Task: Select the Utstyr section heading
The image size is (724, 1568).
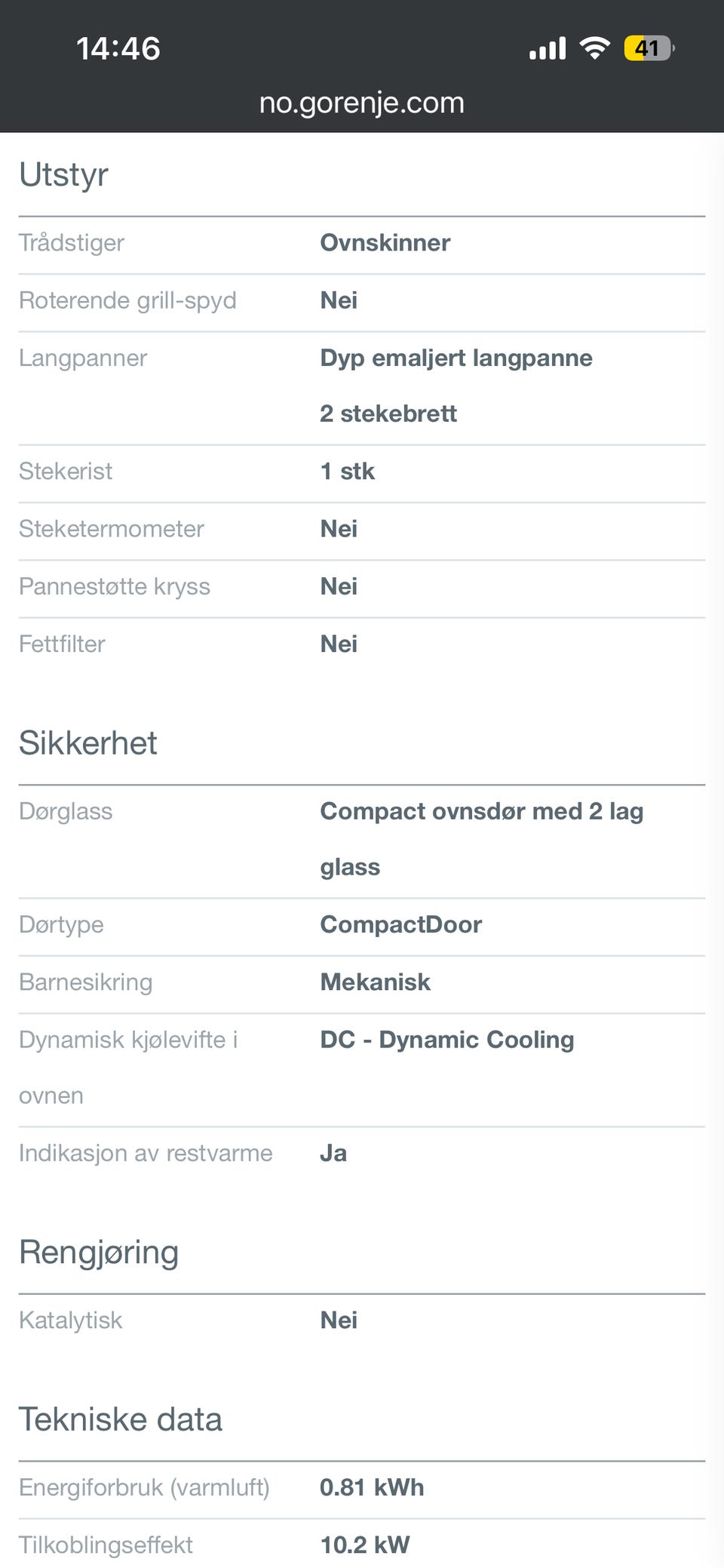Action: coord(63,174)
